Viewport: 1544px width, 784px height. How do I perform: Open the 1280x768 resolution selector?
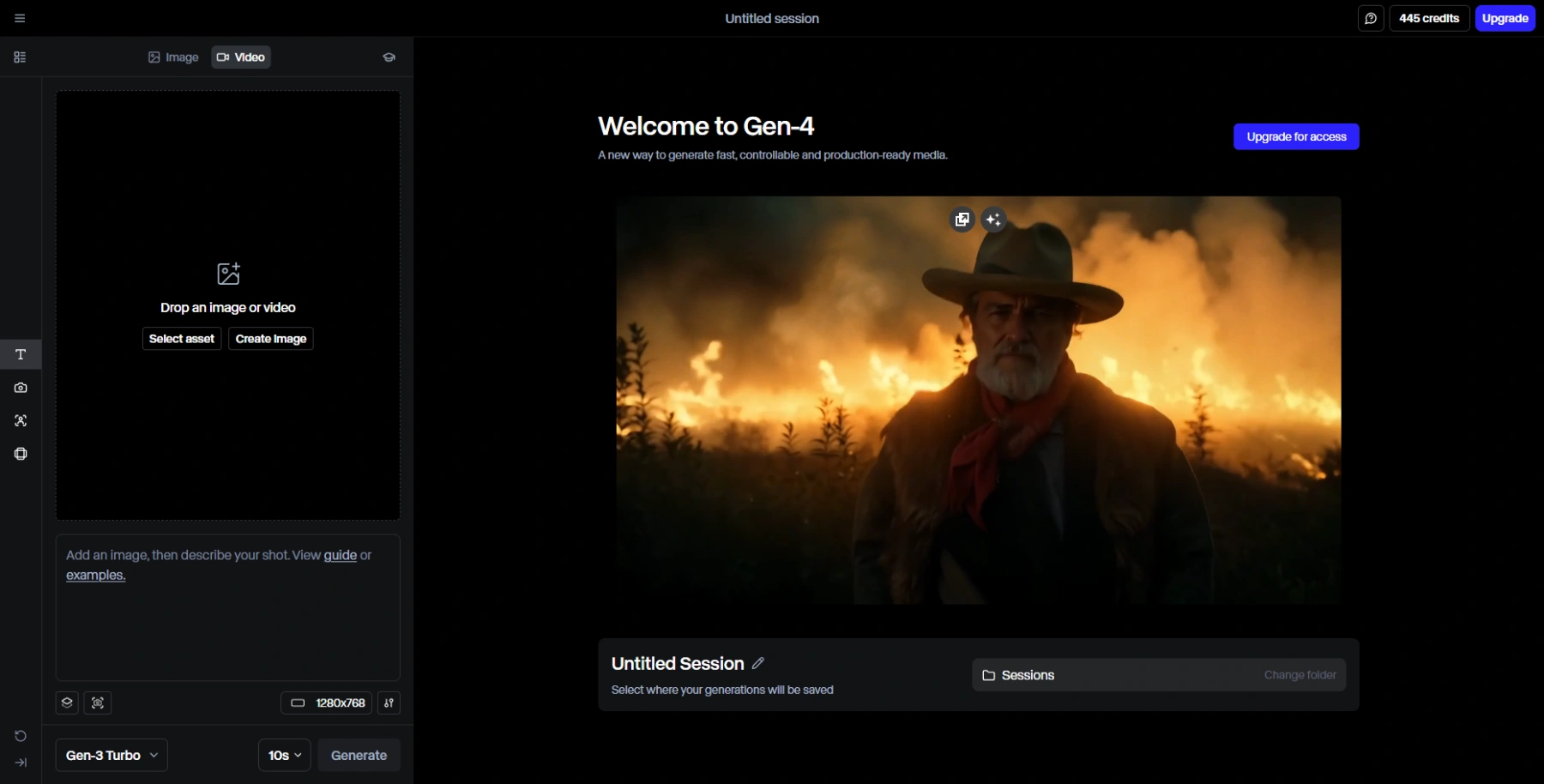pyautogui.click(x=326, y=703)
